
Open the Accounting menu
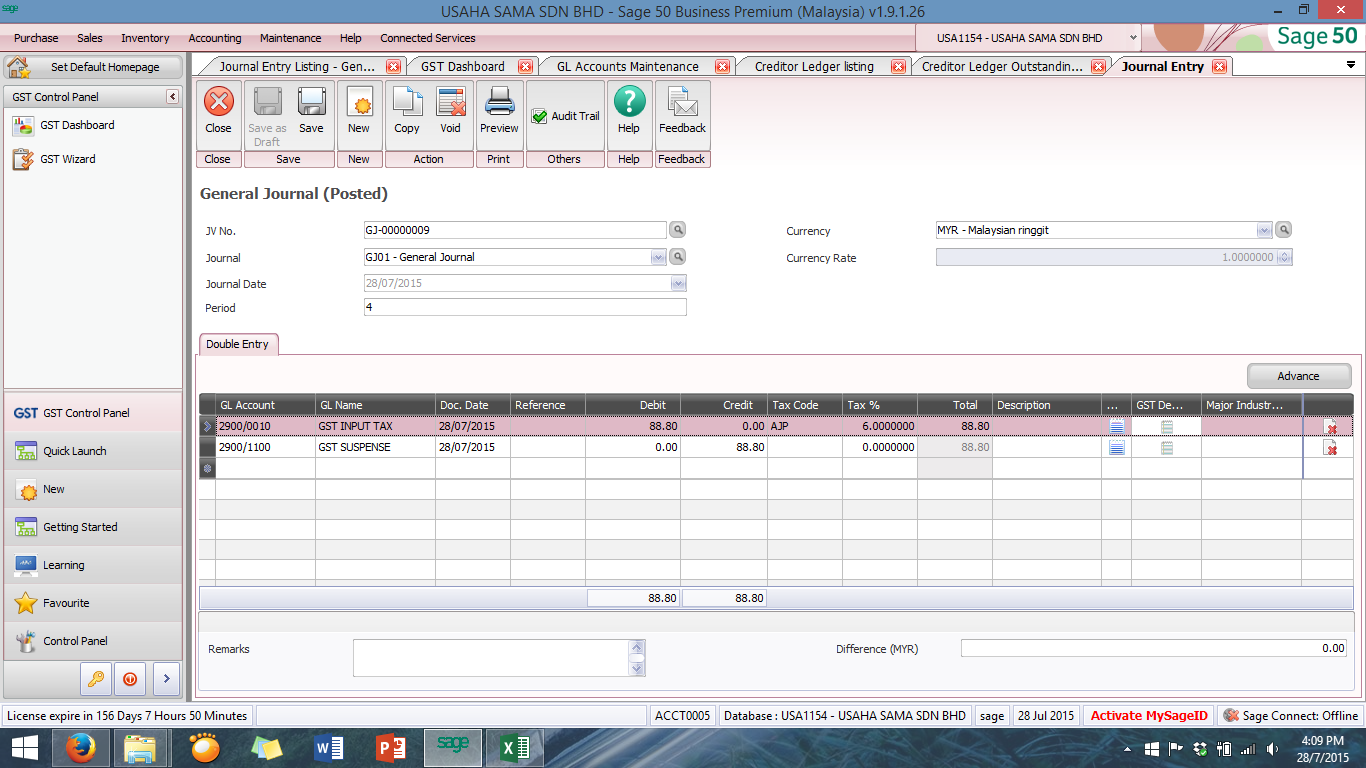click(215, 38)
